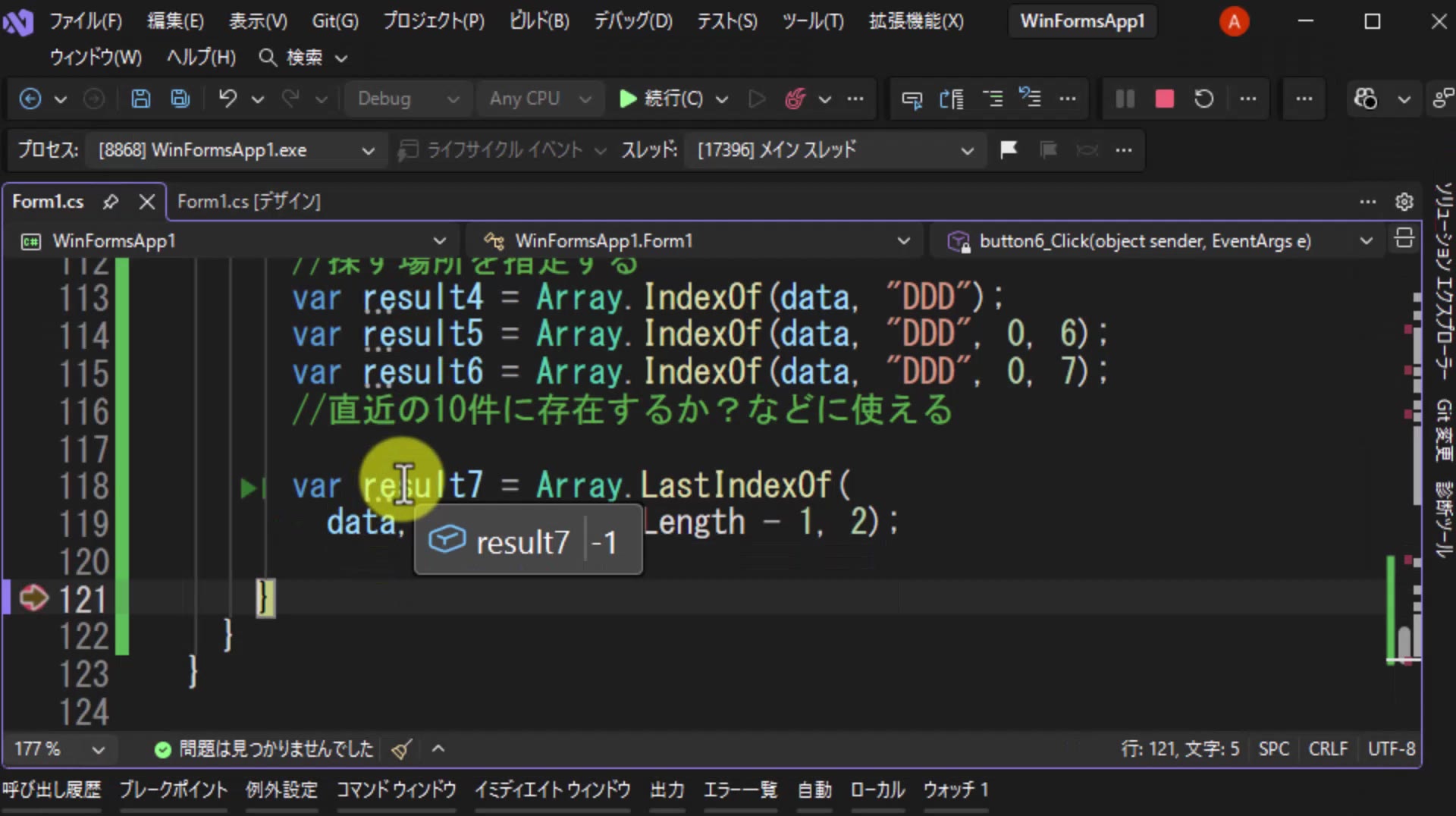This screenshot has width=1456, height=816.
Task: Expand the process WinFormsApp1.exe dropdown
Action: pos(237,150)
